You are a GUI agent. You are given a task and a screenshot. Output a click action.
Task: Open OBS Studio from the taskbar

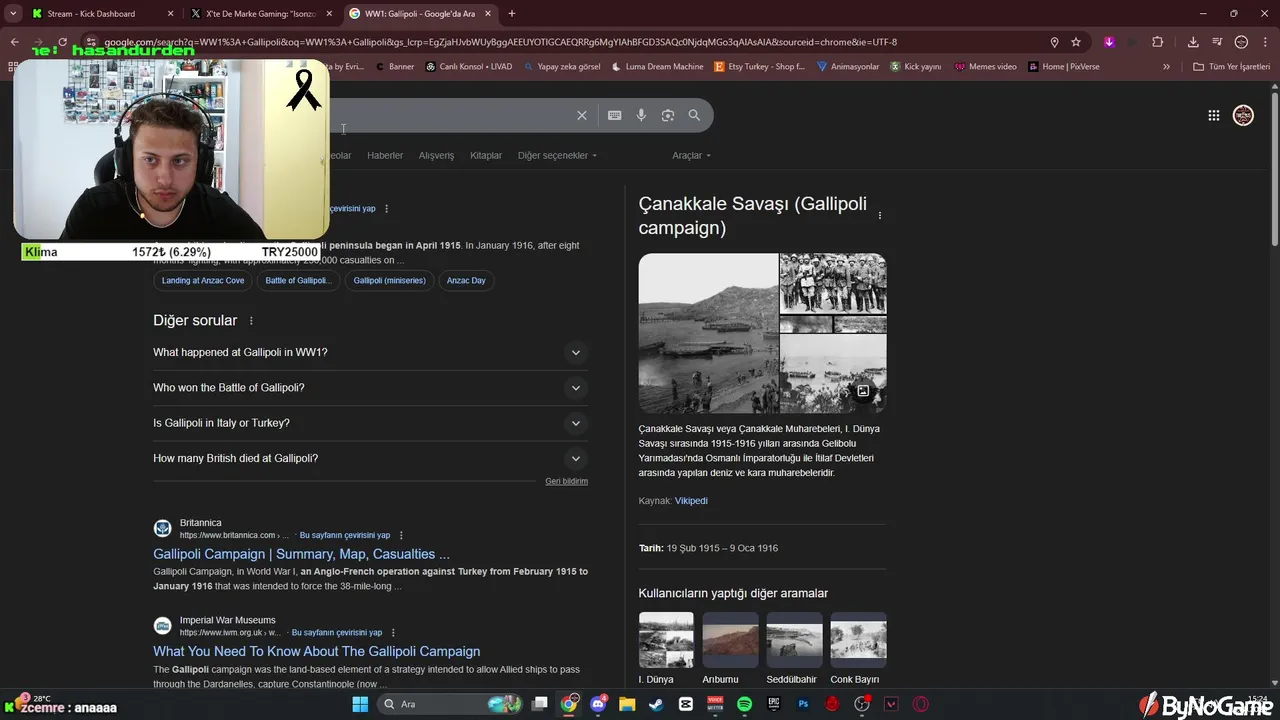pos(862,704)
